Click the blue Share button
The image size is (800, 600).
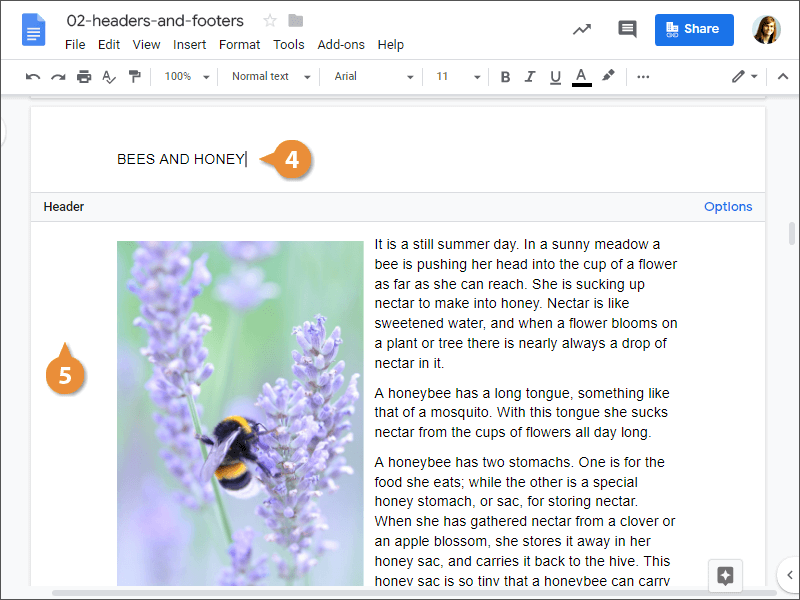point(694,29)
